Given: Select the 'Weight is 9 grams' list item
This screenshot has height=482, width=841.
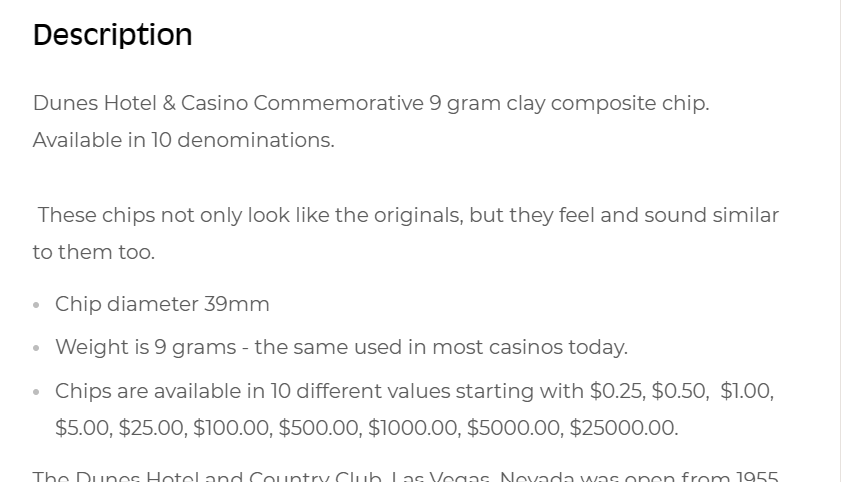Looking at the screenshot, I should 341,347.
